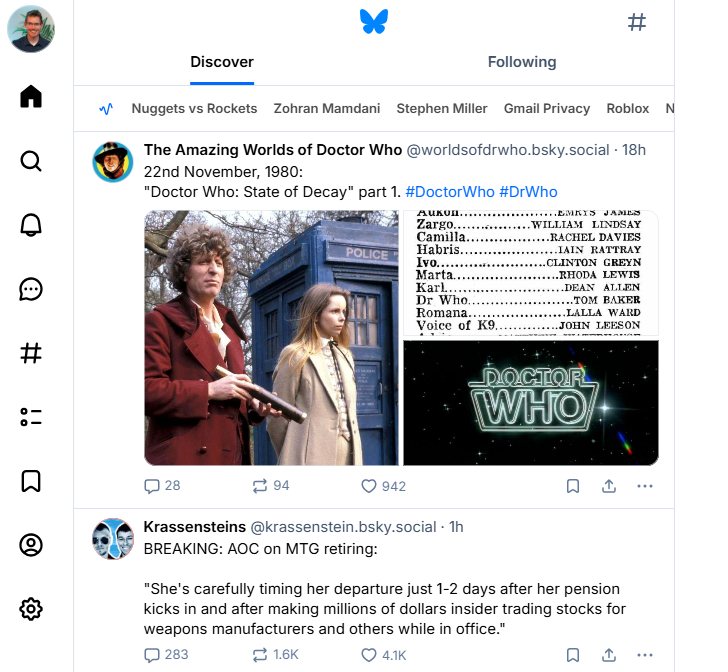Open Search via the magnifier icon
Image resolution: width=728 pixels, height=672 pixels.
click(x=31, y=161)
